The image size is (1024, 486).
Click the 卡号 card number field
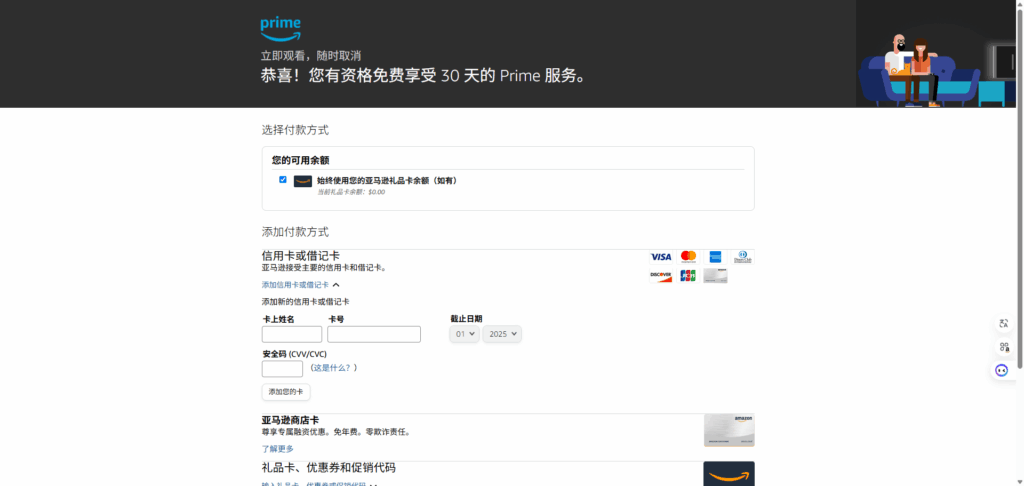tap(374, 334)
